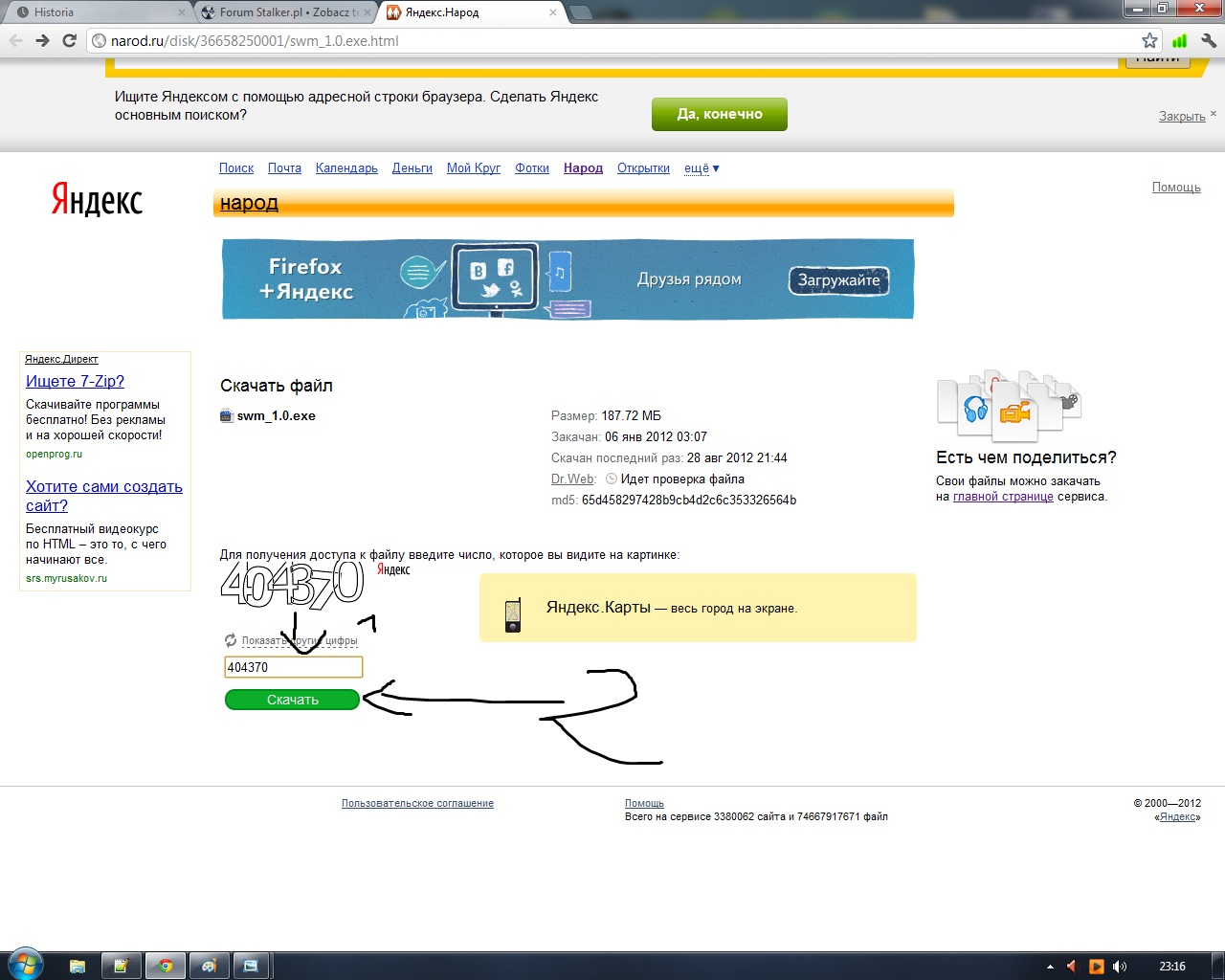1225x980 pixels.
Task: Click the taskbar volume speaker icon
Action: [x=1120, y=967]
